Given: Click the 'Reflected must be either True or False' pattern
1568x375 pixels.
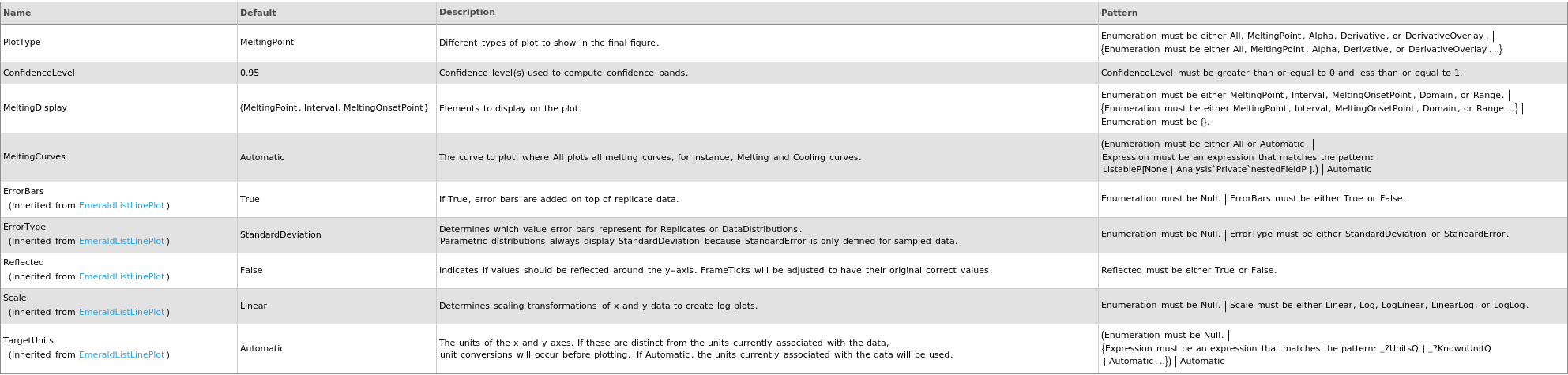Looking at the screenshot, I should point(1188,271).
